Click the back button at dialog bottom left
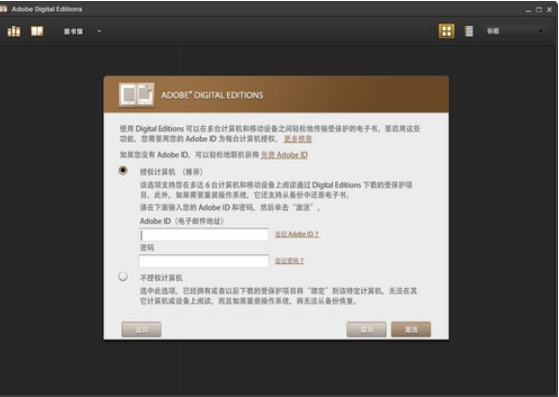Image resolution: width=559 pixels, height=397 pixels. [141, 329]
